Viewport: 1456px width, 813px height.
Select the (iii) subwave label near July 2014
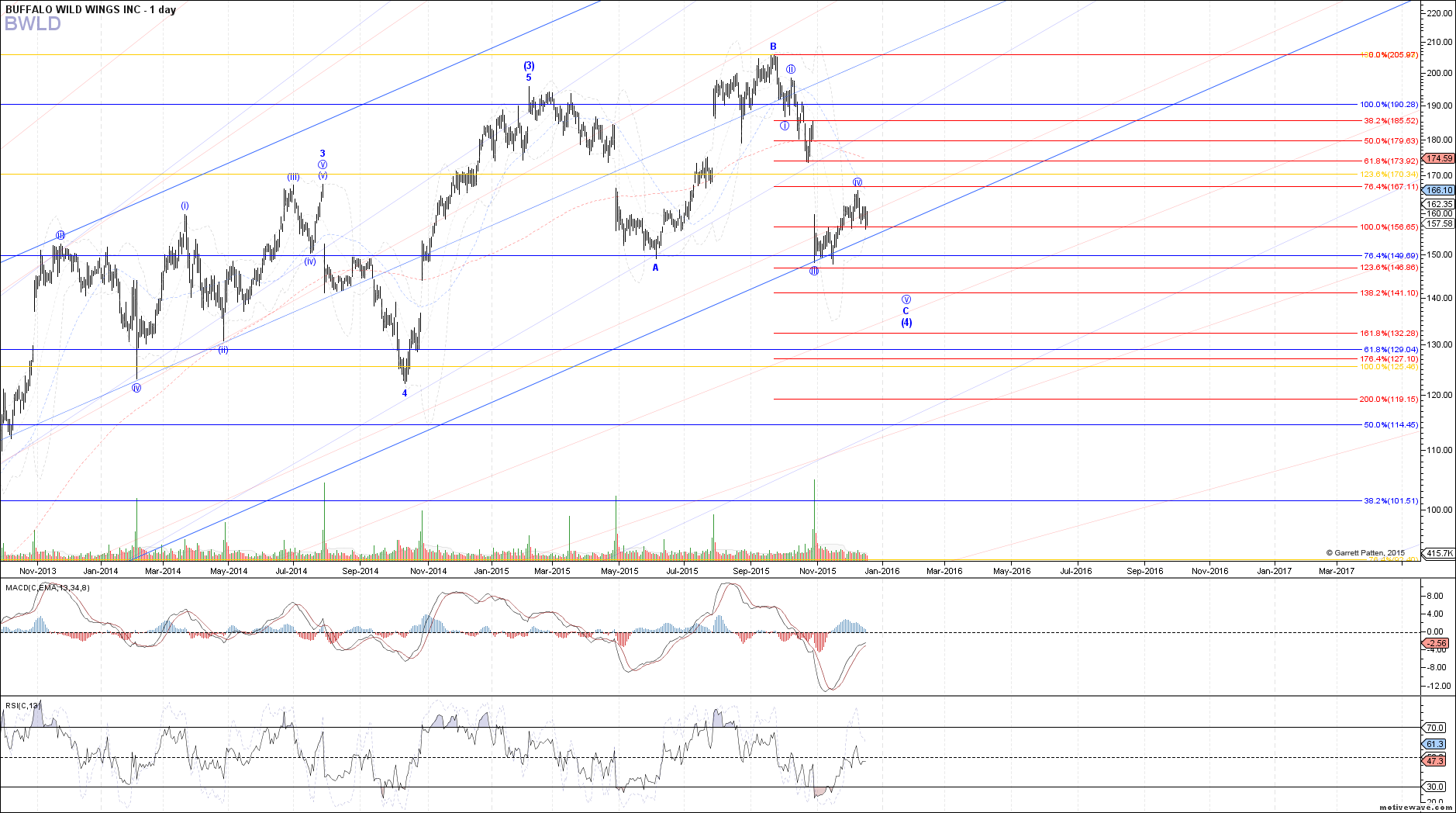pyautogui.click(x=293, y=178)
